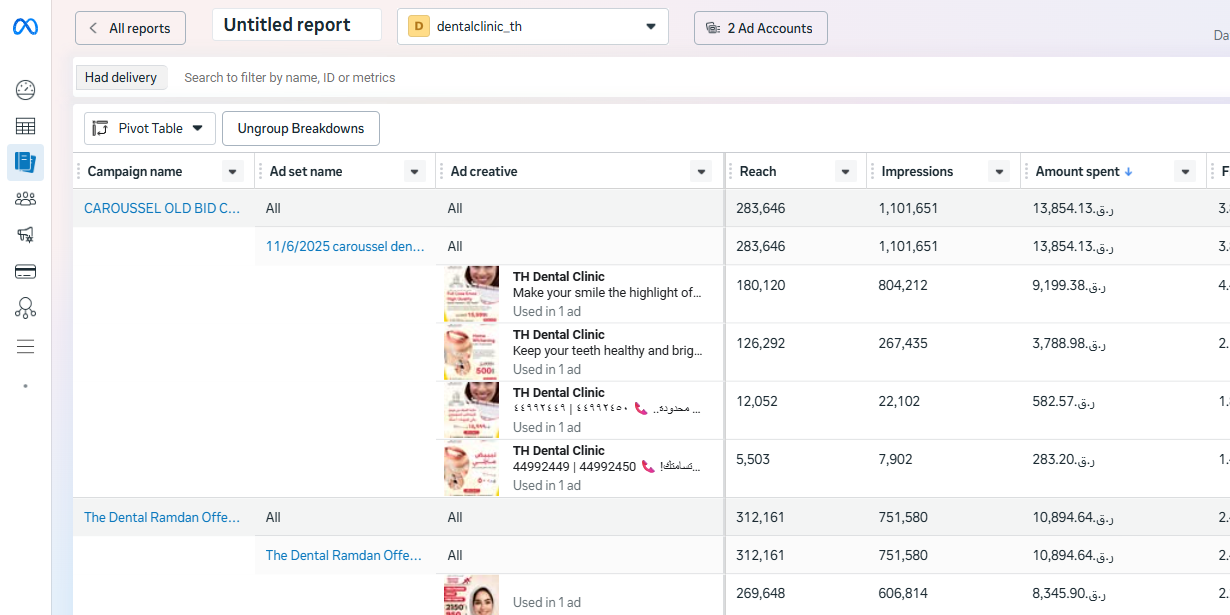Open Campaigns table grid icon in sidebar
Screen dimensions: 1230x615
(x=26, y=126)
